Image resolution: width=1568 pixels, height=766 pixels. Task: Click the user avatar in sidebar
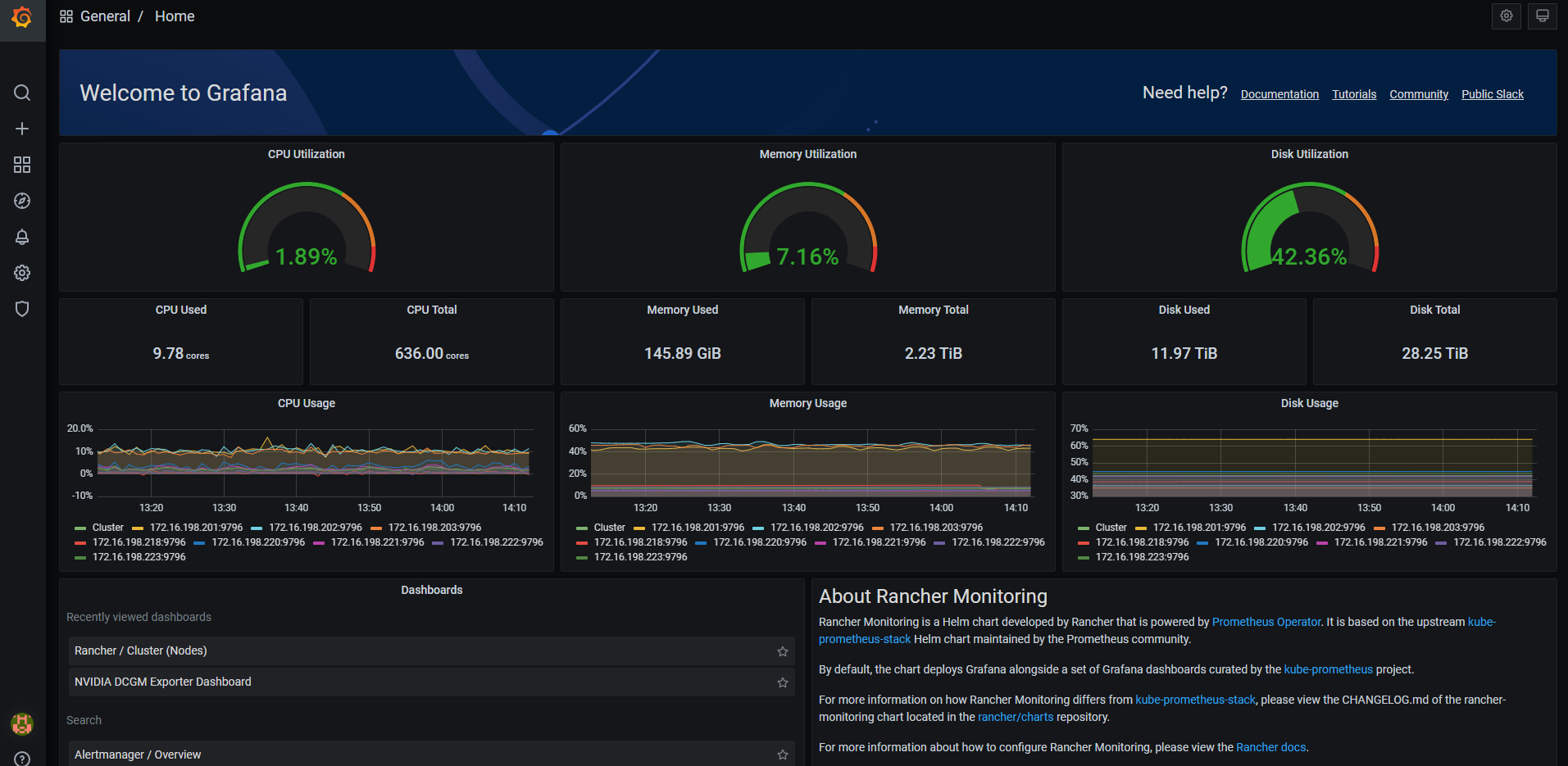click(22, 723)
